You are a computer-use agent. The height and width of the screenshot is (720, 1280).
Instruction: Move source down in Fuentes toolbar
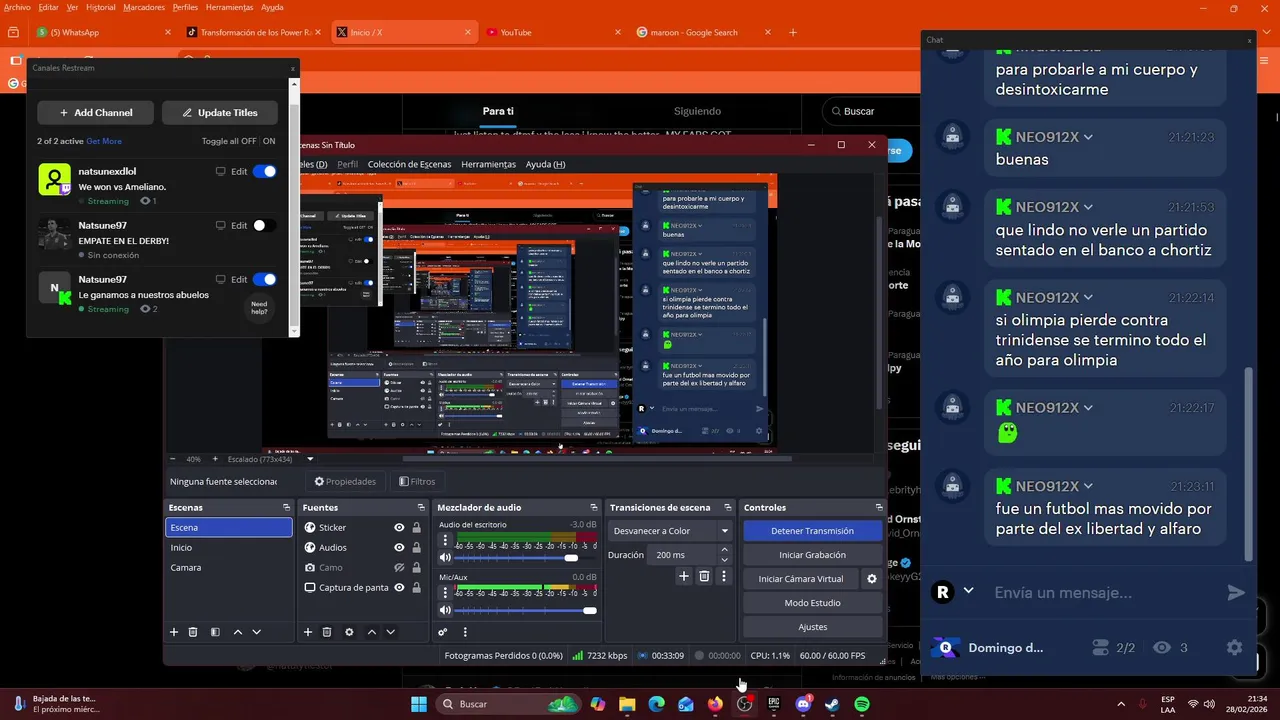pyautogui.click(x=391, y=632)
